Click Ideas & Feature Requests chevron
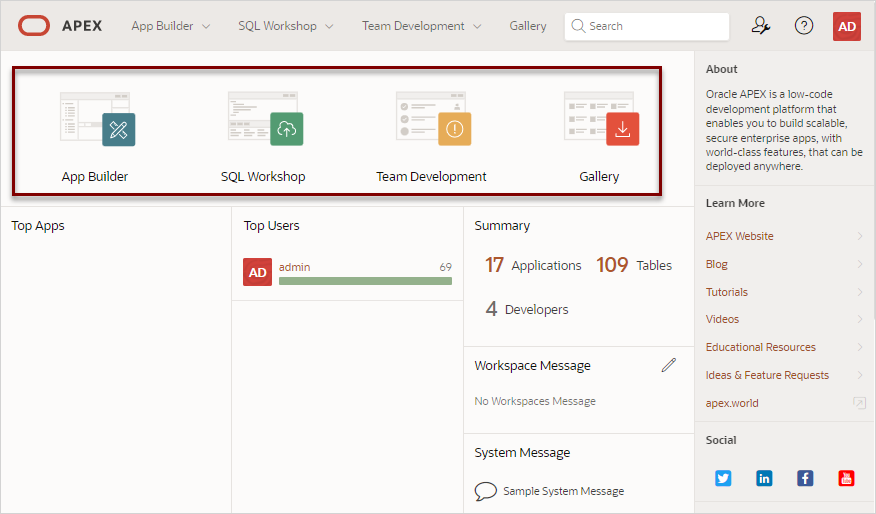Image resolution: width=876 pixels, height=514 pixels. [860, 375]
